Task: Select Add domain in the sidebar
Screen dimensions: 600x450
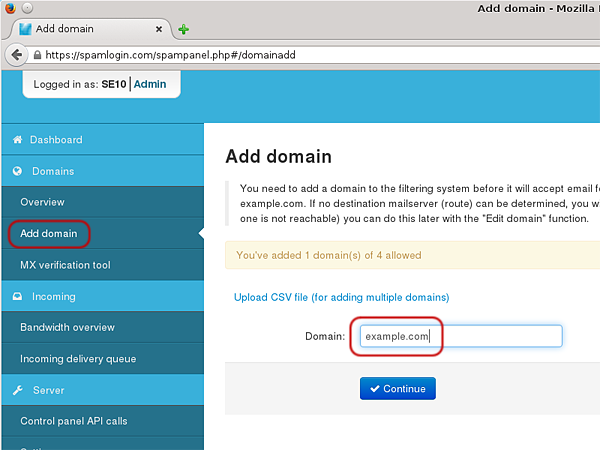Action: point(103,233)
